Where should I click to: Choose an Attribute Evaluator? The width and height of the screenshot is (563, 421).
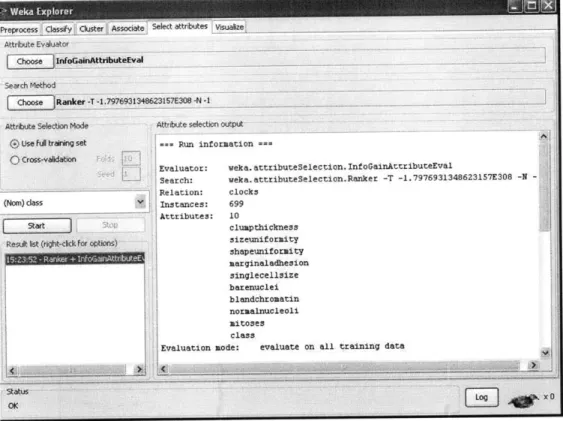(30, 61)
